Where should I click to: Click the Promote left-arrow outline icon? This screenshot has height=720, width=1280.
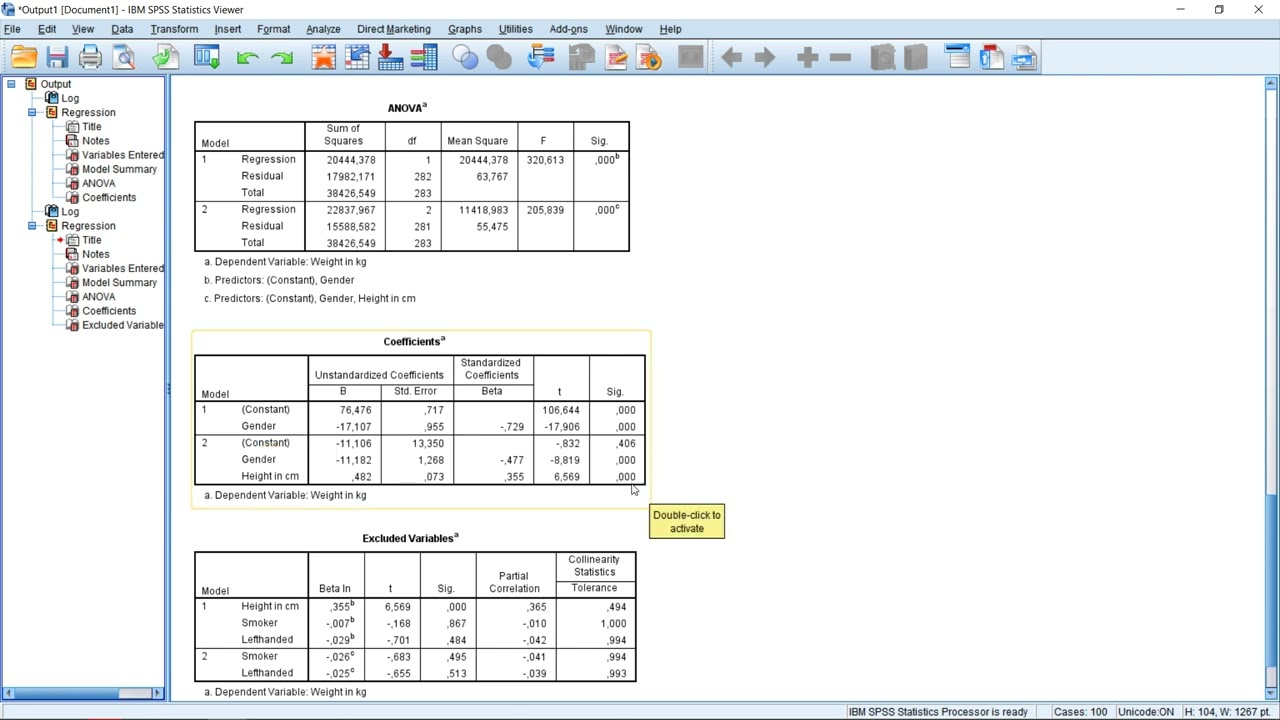[x=731, y=58]
